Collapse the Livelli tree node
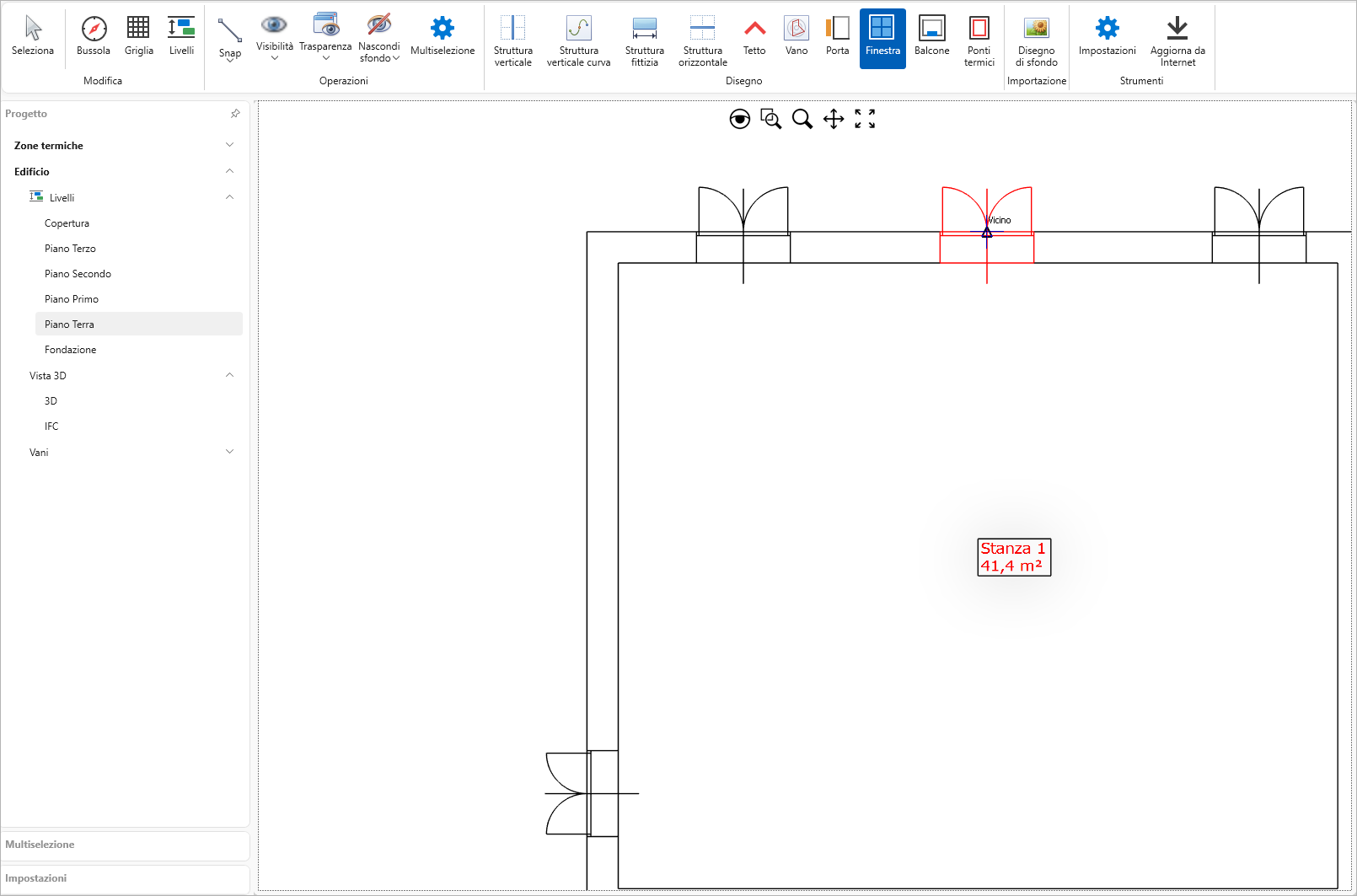 [229, 197]
